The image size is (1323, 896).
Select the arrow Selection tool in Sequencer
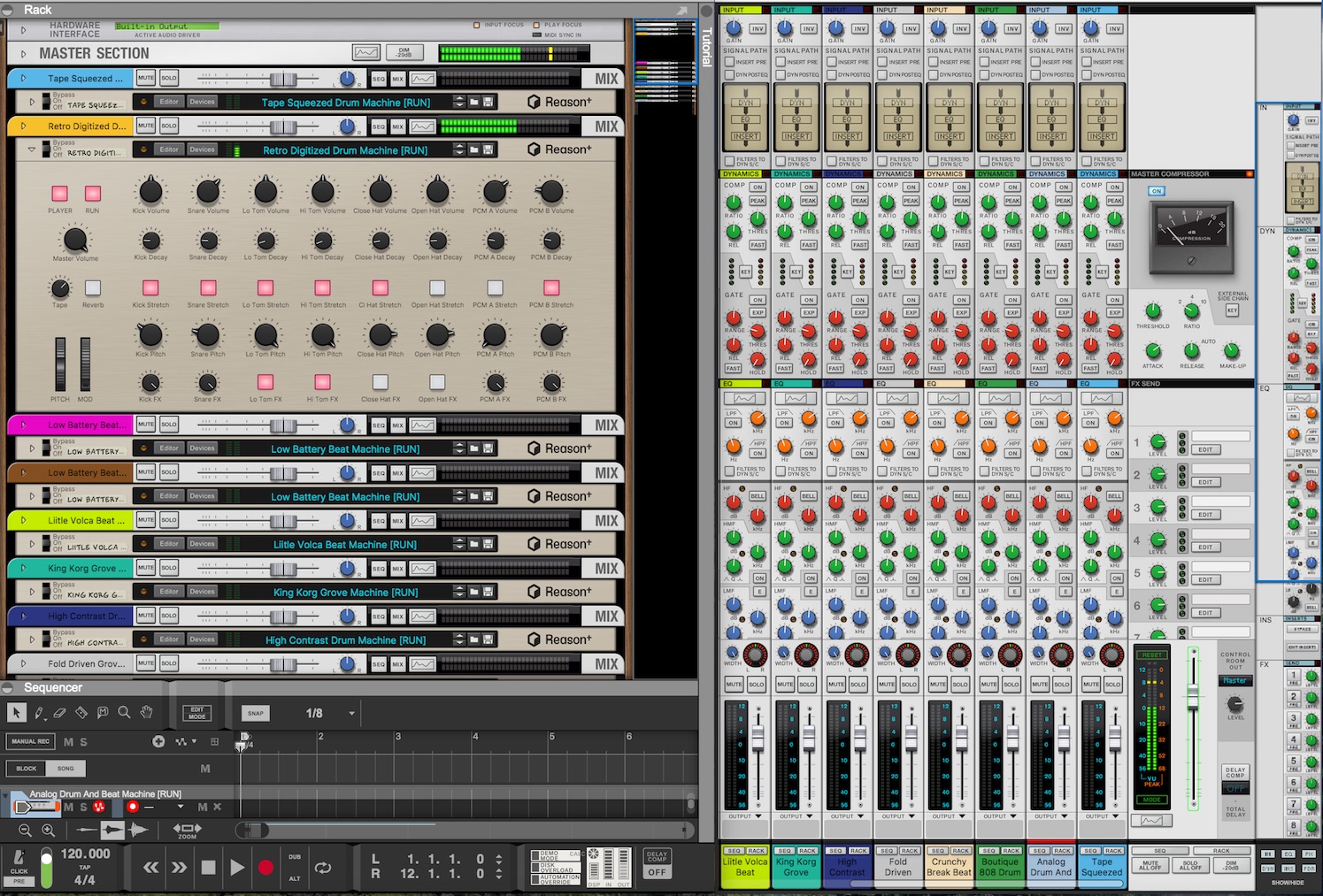[x=16, y=712]
